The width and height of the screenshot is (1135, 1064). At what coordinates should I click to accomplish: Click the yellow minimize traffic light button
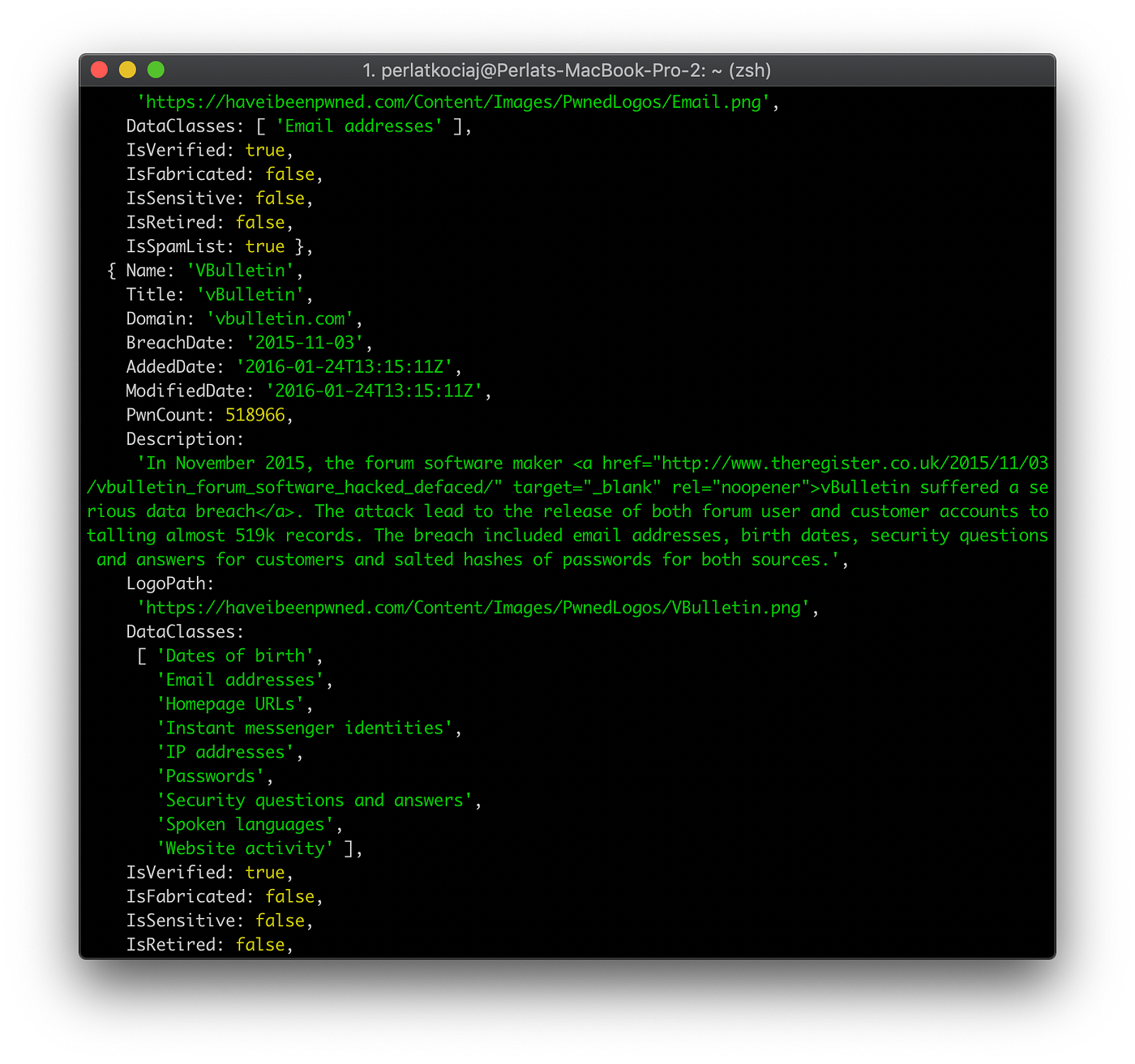coord(126,70)
